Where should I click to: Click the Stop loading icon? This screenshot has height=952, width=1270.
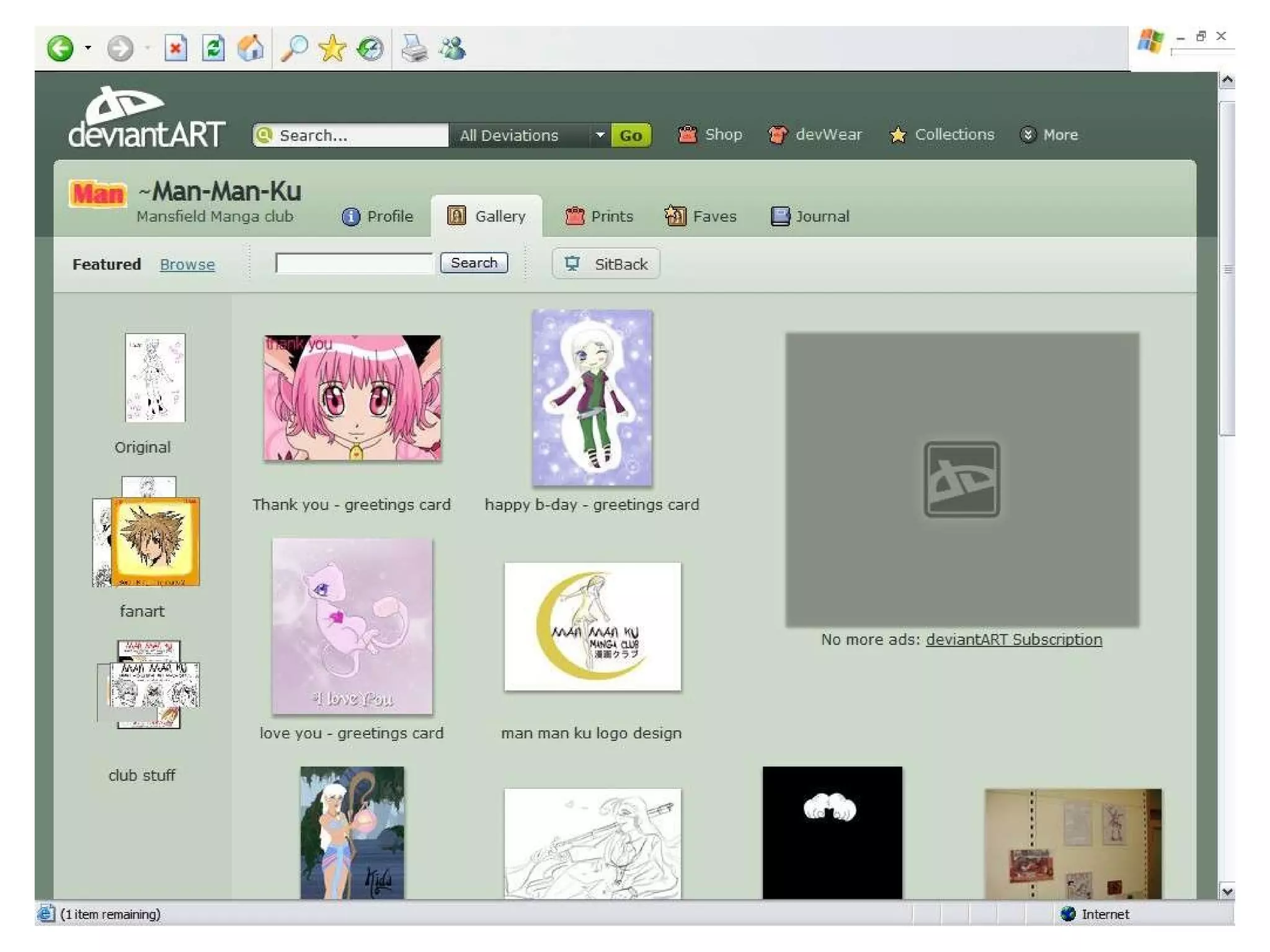point(175,48)
